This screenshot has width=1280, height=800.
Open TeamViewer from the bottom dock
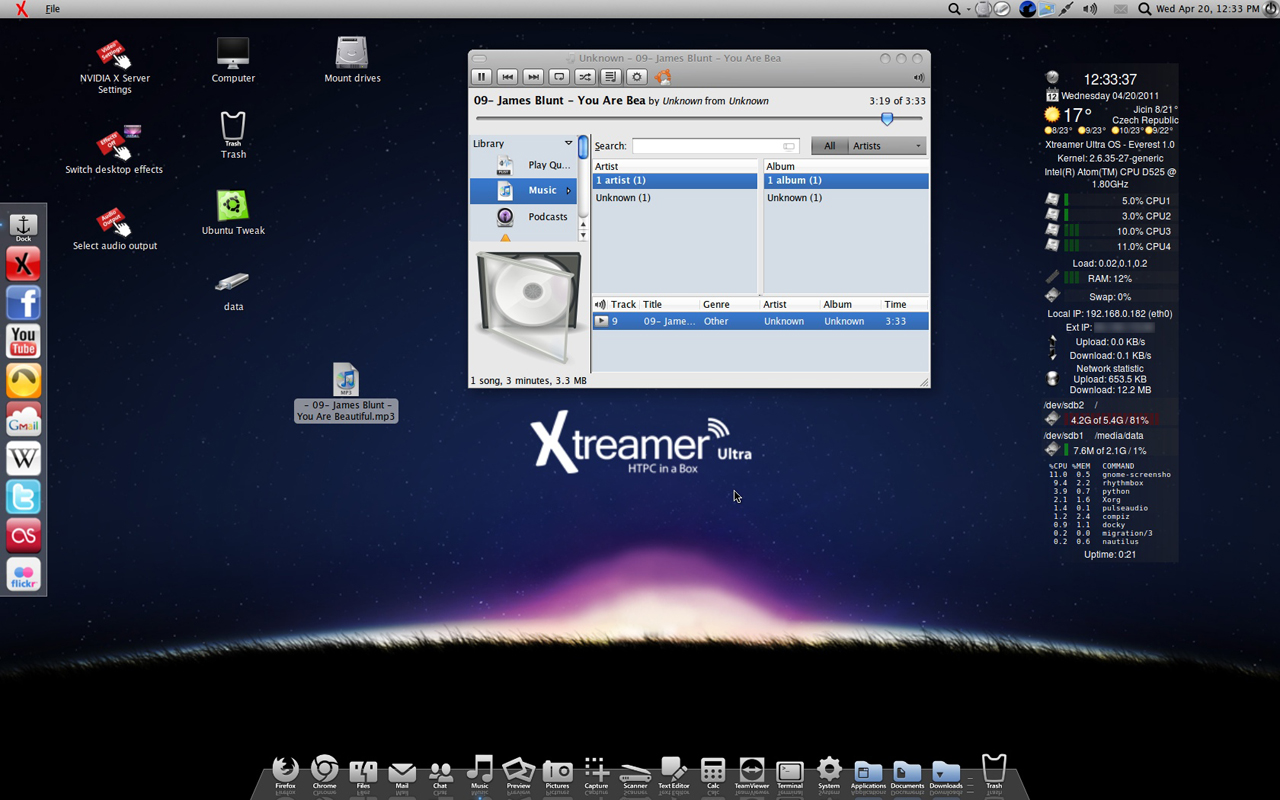click(x=752, y=773)
